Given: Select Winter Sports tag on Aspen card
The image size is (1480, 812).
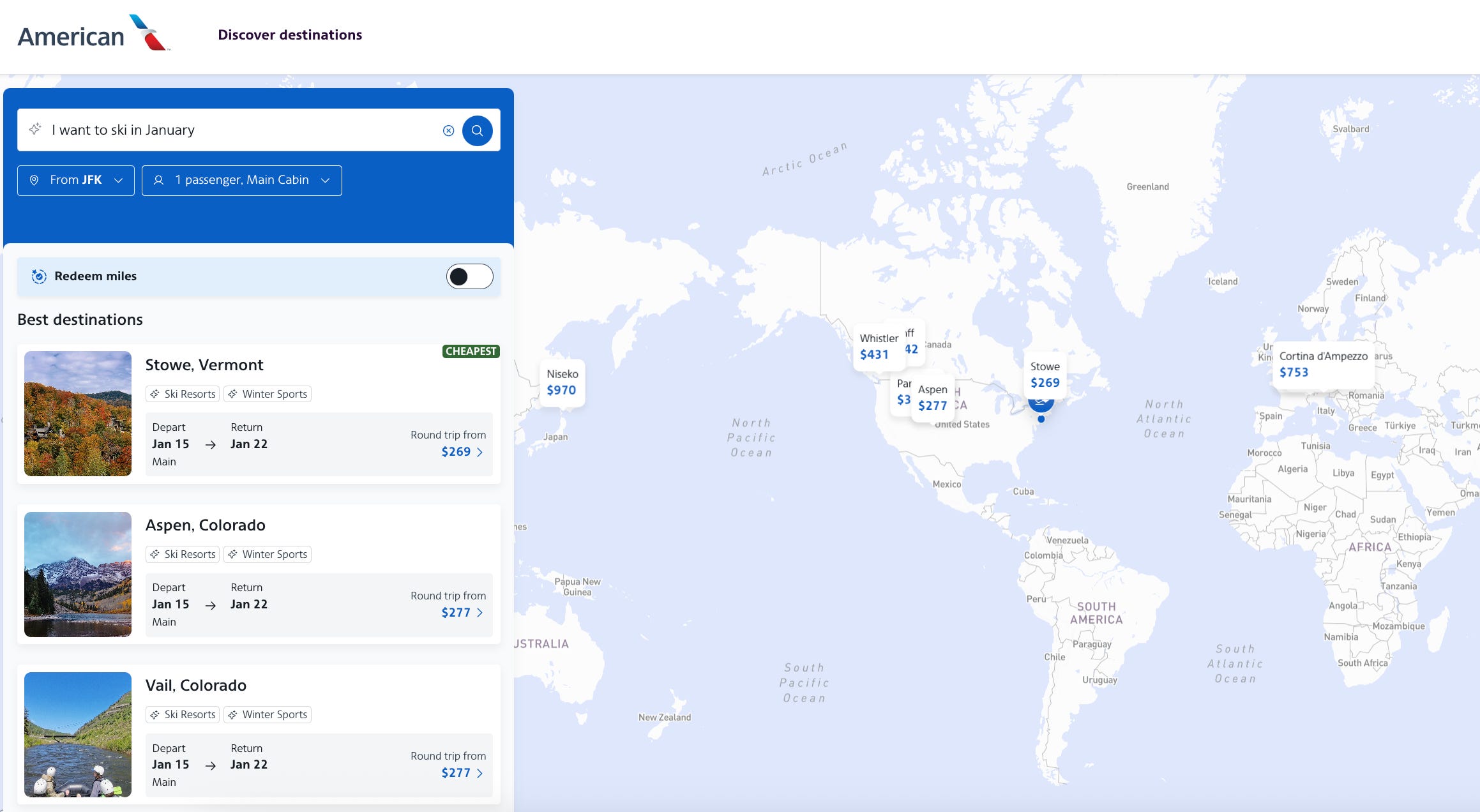Looking at the screenshot, I should tap(268, 554).
